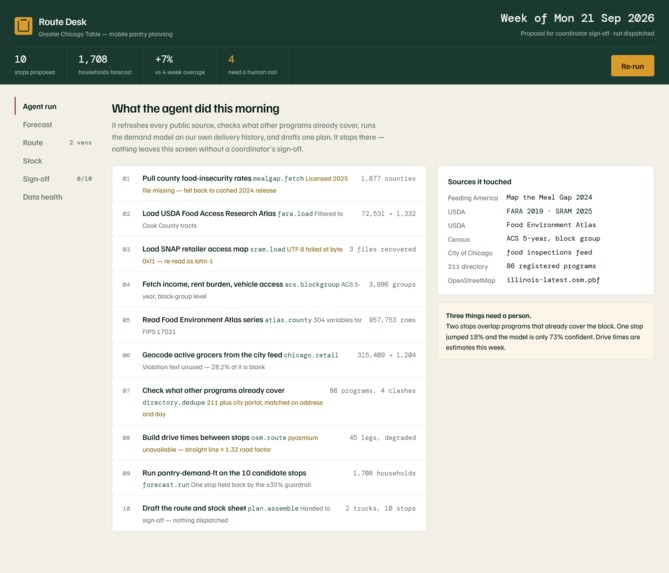Click the '2 trucks, 10 stops' result
The width and height of the screenshot is (669, 573).
point(380,509)
